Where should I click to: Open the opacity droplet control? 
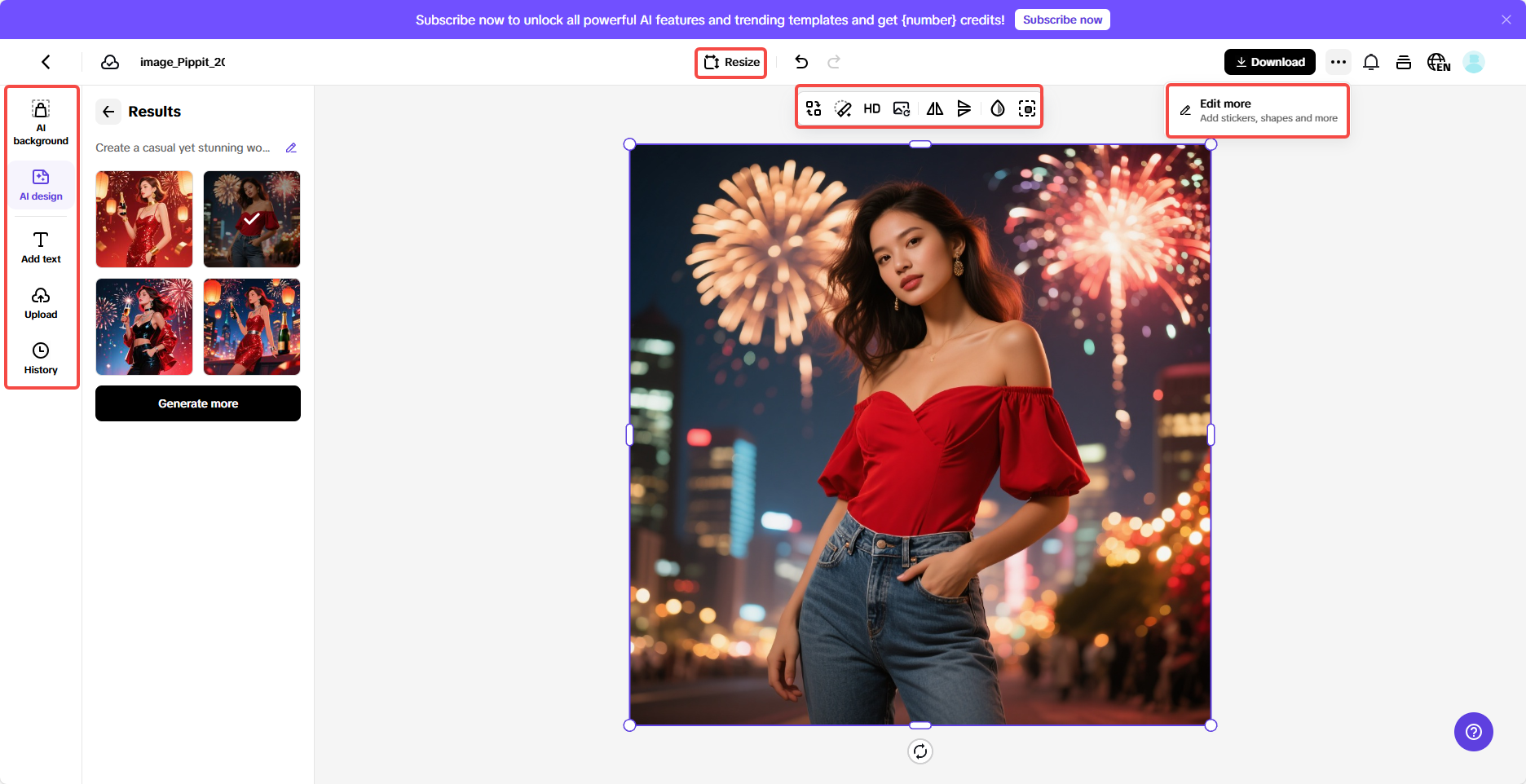tap(997, 108)
